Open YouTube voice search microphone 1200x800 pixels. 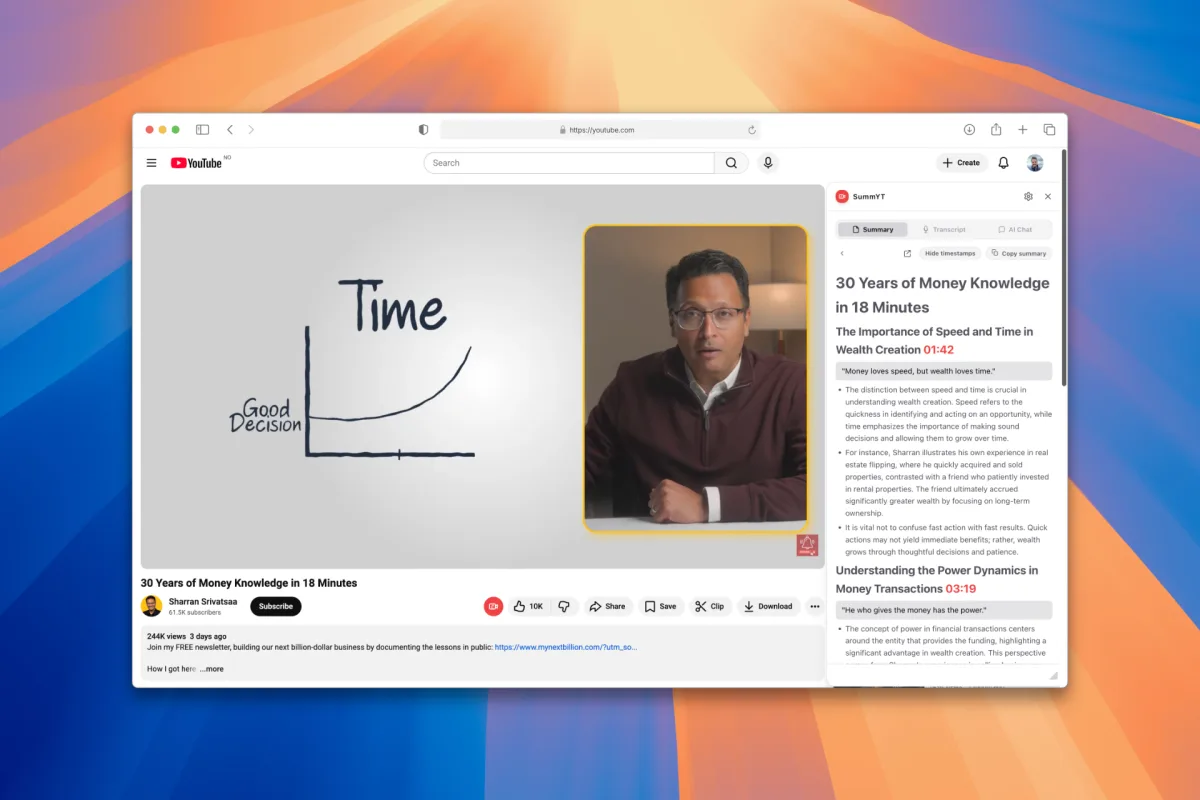(768, 162)
